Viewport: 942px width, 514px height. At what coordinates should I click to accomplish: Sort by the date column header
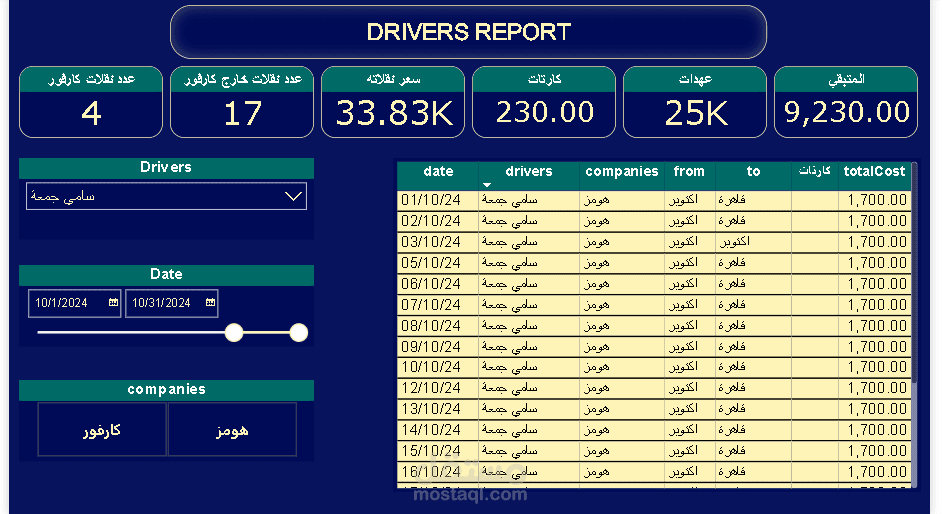click(438, 172)
